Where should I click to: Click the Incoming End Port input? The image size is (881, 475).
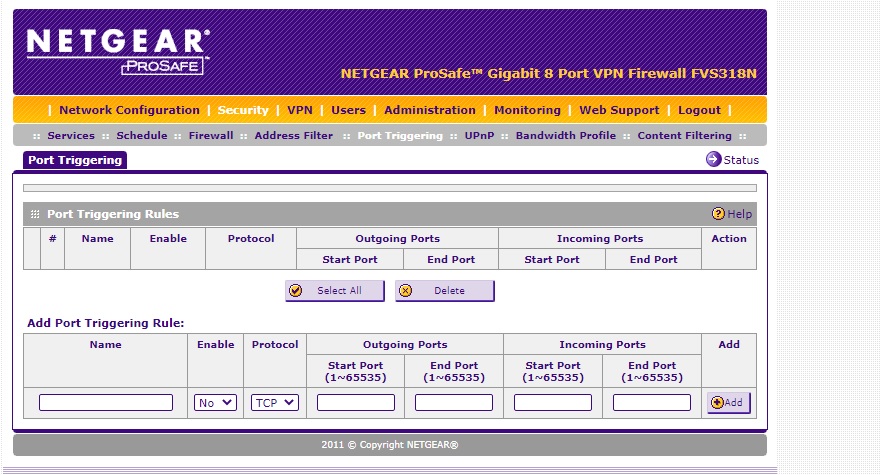pyautogui.click(x=652, y=402)
